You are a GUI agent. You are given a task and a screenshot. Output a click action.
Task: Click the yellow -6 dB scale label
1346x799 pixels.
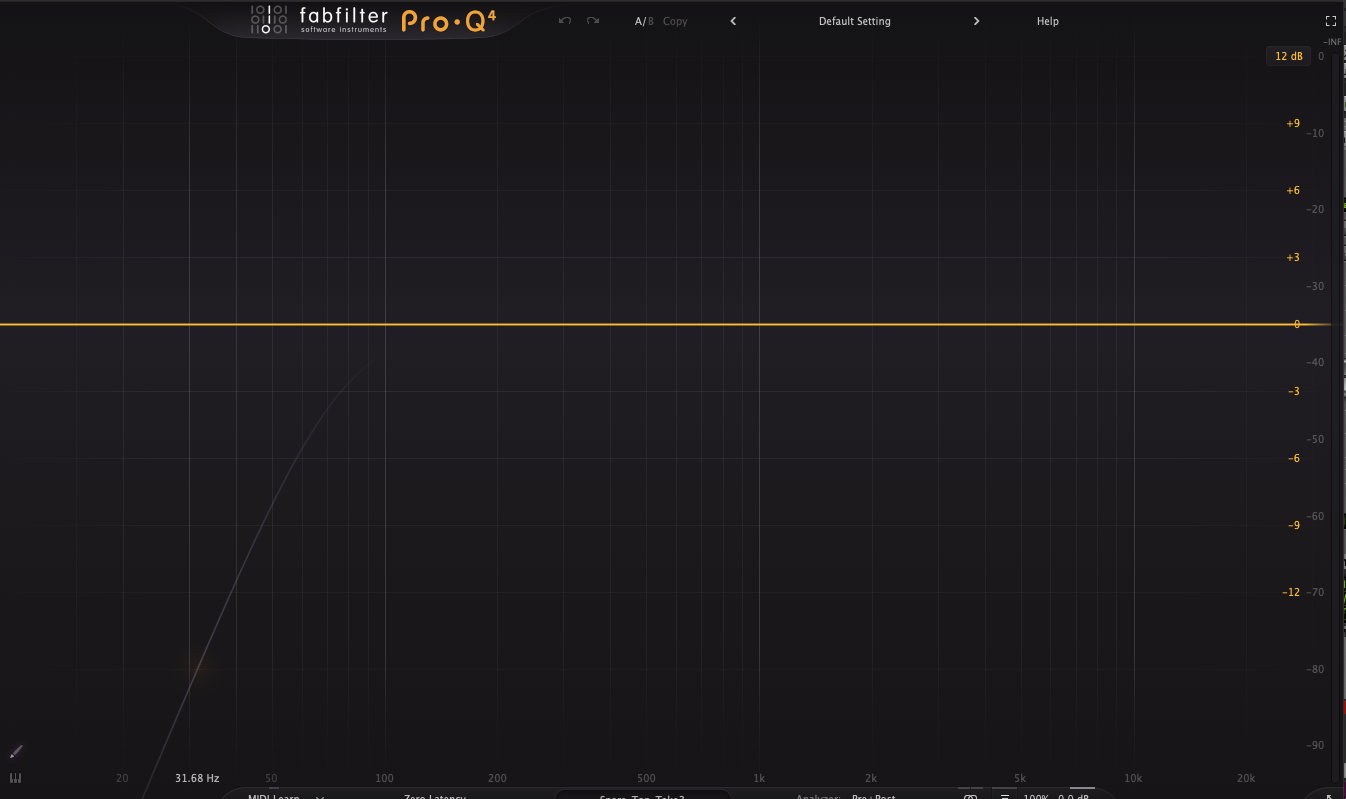pos(1294,458)
